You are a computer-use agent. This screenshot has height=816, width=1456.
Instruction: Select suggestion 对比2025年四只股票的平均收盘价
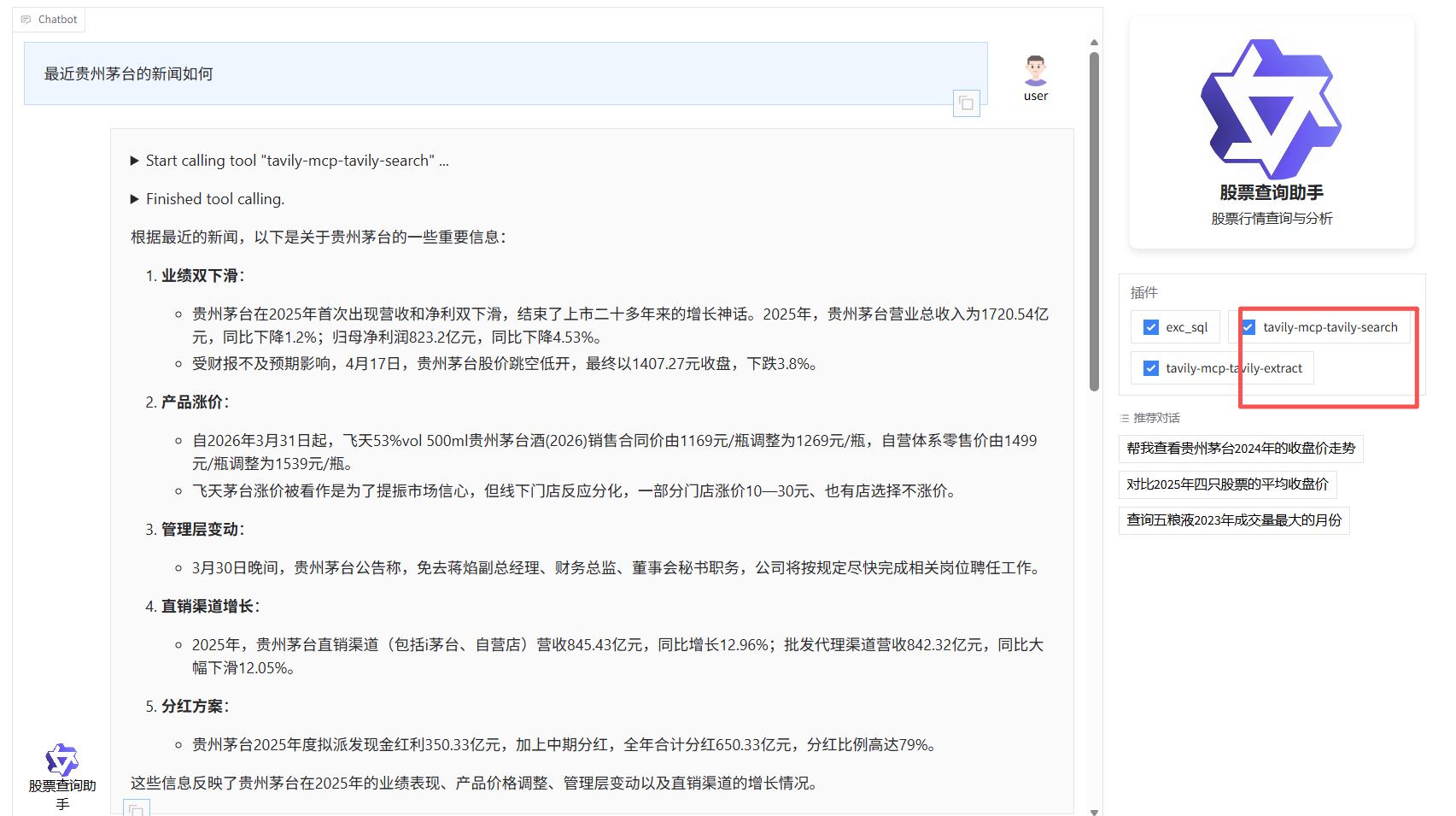coord(1227,484)
